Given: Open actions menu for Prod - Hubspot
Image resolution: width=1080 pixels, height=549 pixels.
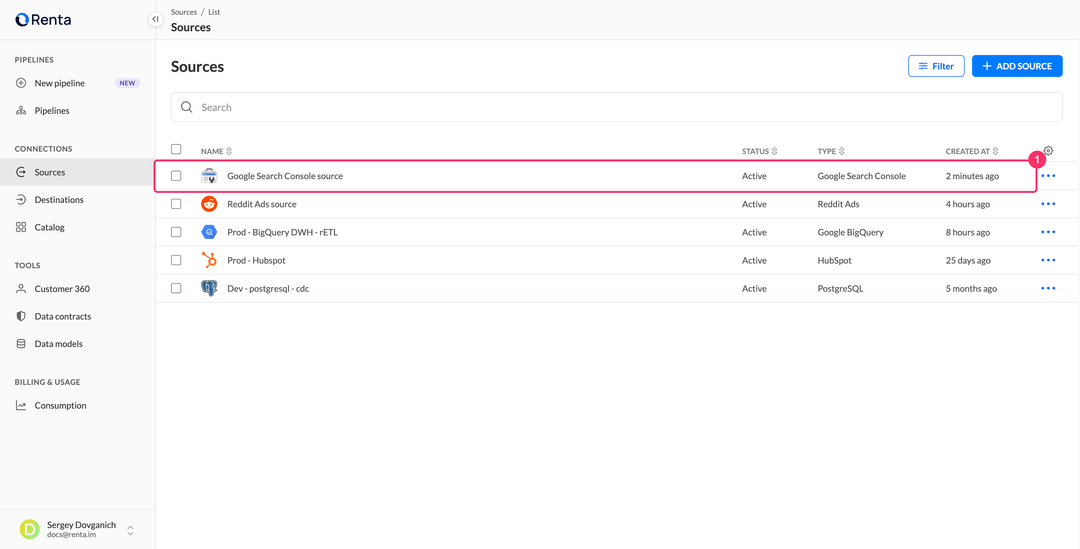Looking at the screenshot, I should pos(1048,260).
